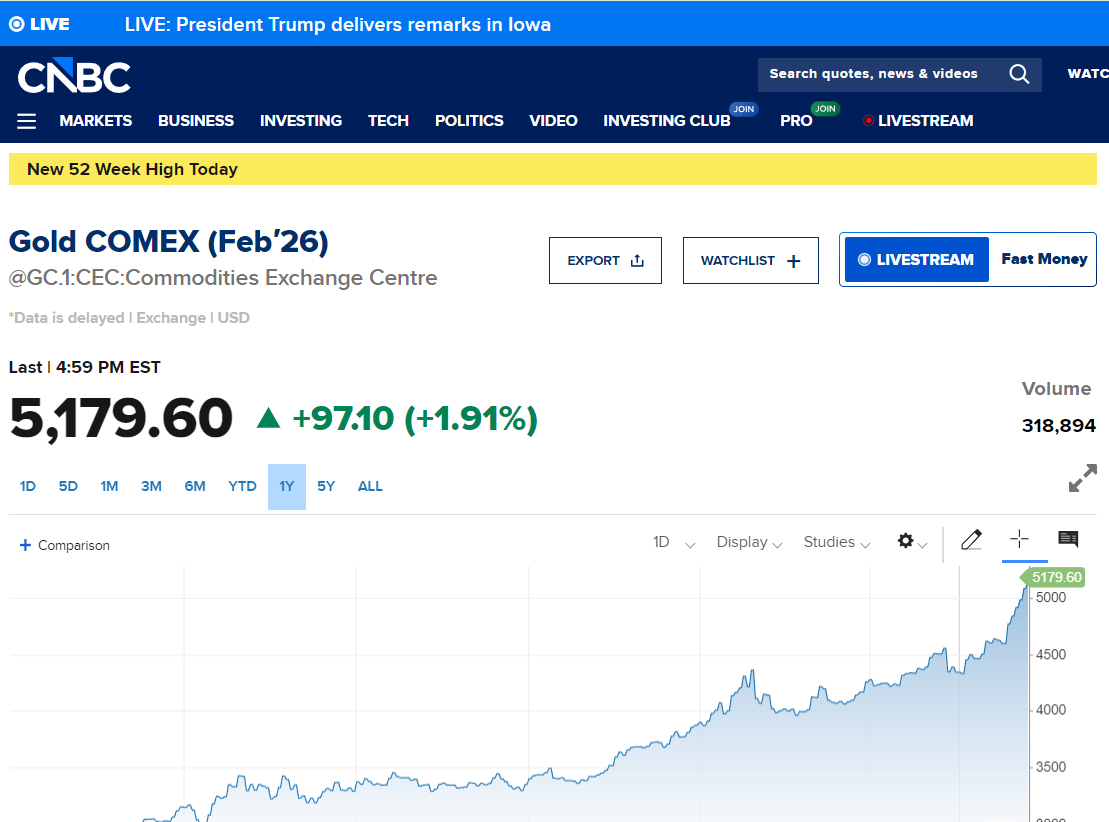Click the JOIN badge on Investing Club
The width and height of the screenshot is (1109, 822).
[743, 109]
